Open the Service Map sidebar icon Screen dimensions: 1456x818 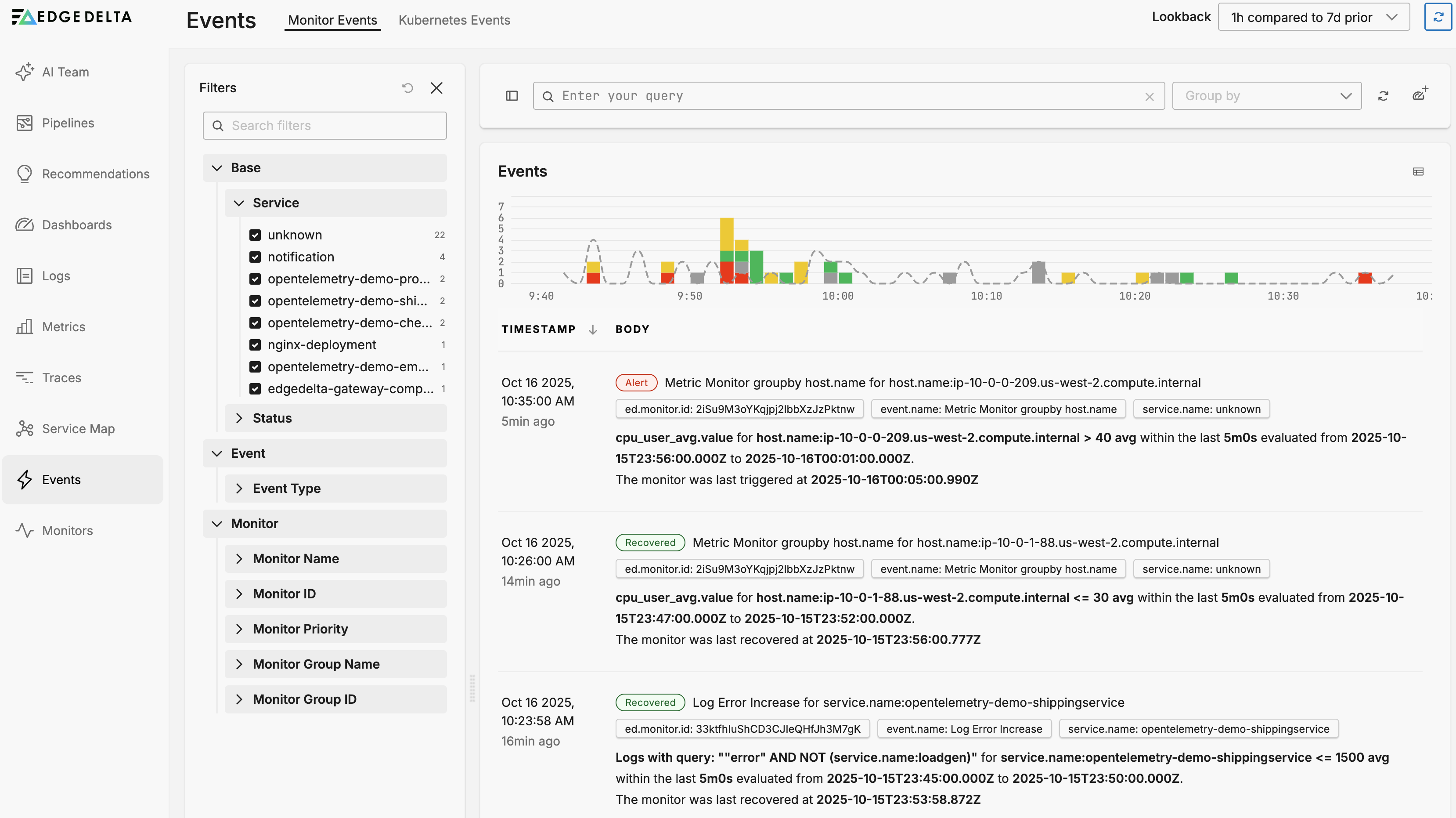(24, 428)
